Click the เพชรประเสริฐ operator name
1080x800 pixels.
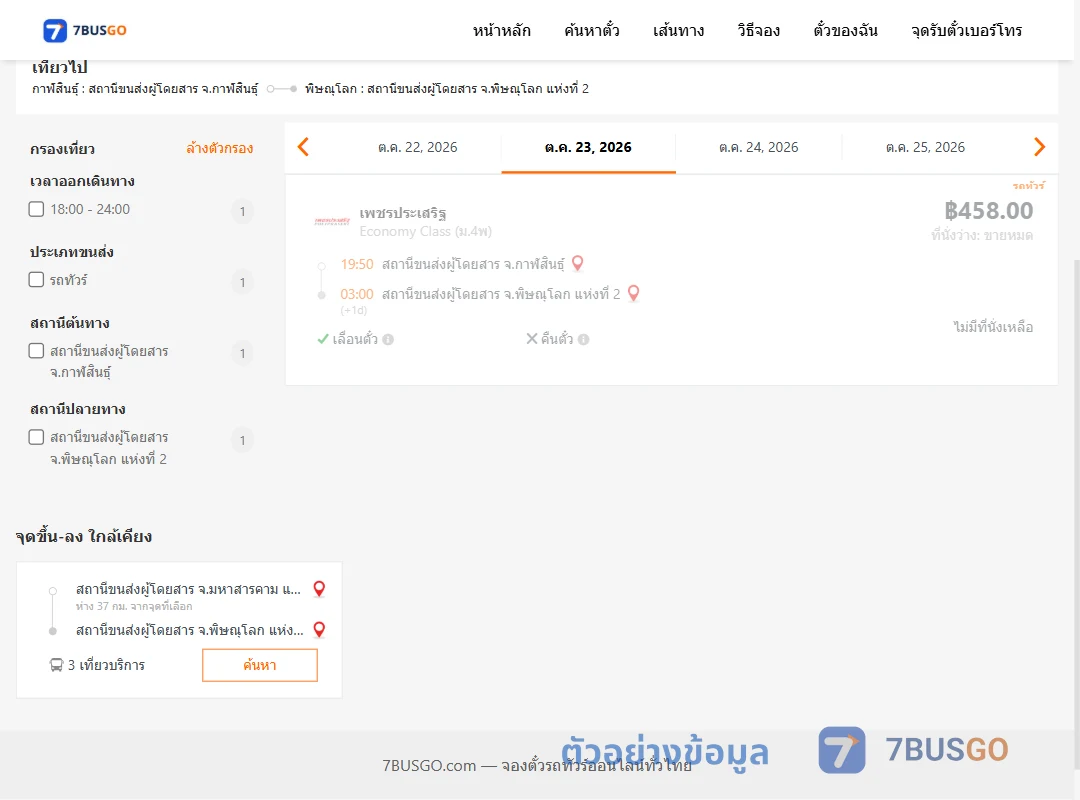click(x=403, y=213)
